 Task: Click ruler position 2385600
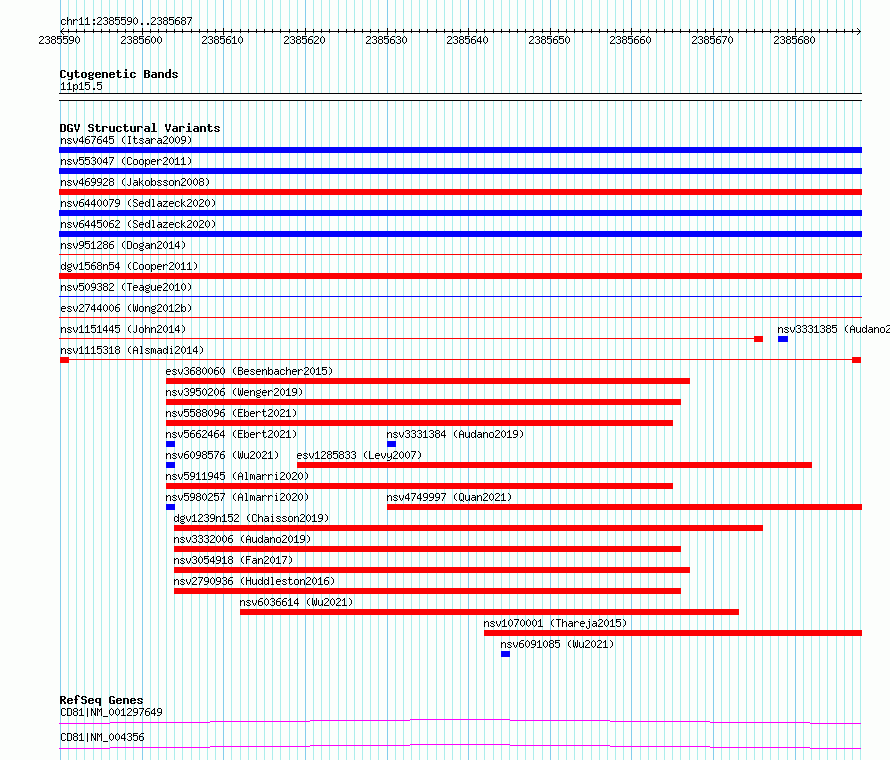point(141,40)
